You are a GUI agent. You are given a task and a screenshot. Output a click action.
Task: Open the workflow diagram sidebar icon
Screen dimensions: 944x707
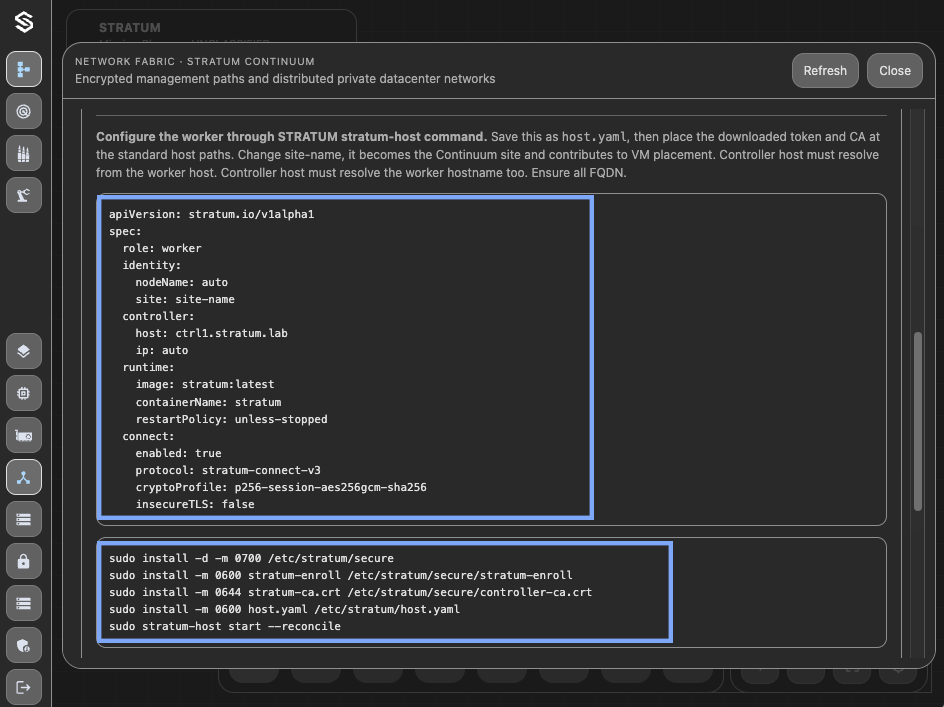(23, 69)
